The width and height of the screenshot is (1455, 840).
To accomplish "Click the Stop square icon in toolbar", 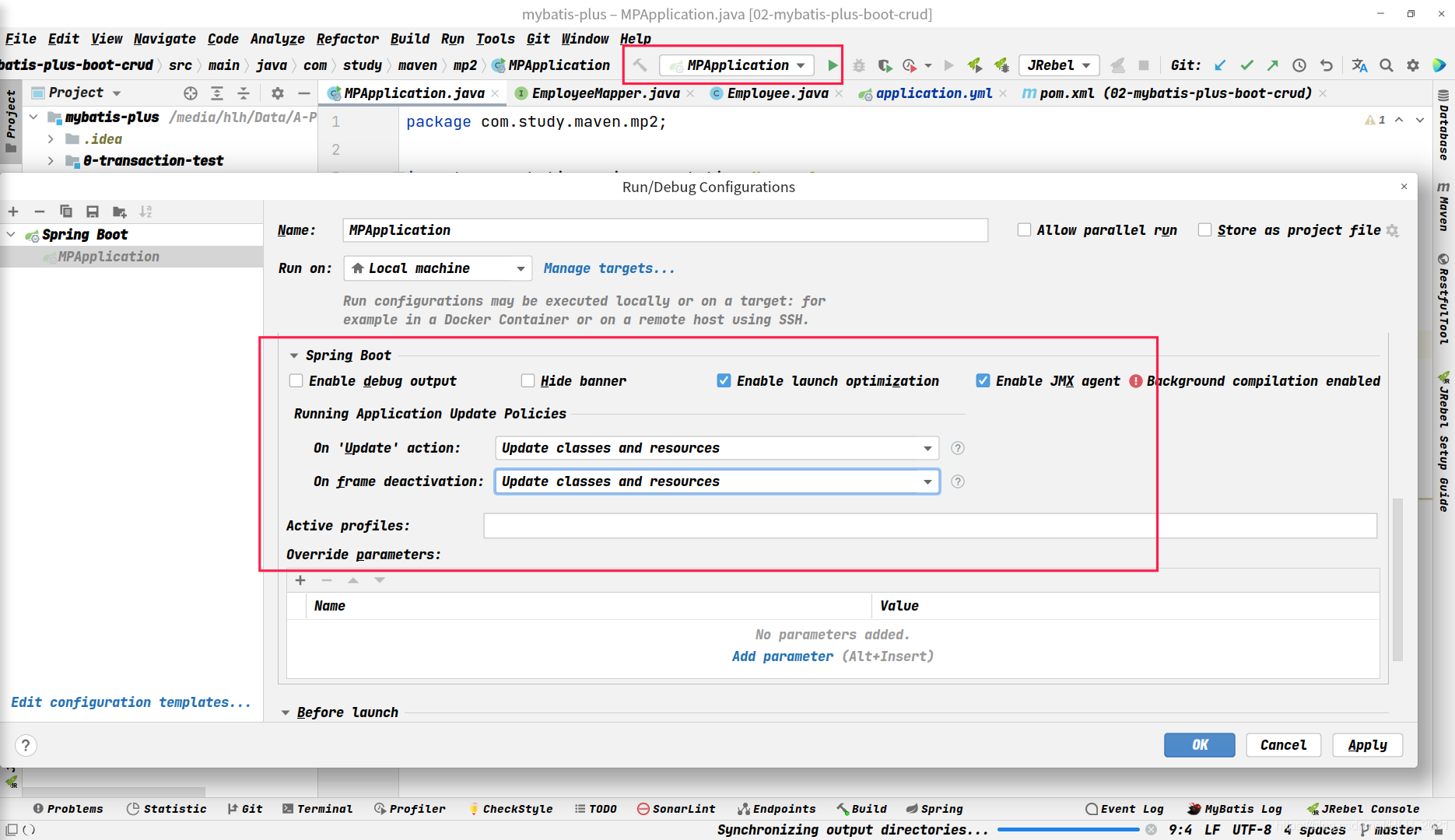I will coord(1144,65).
